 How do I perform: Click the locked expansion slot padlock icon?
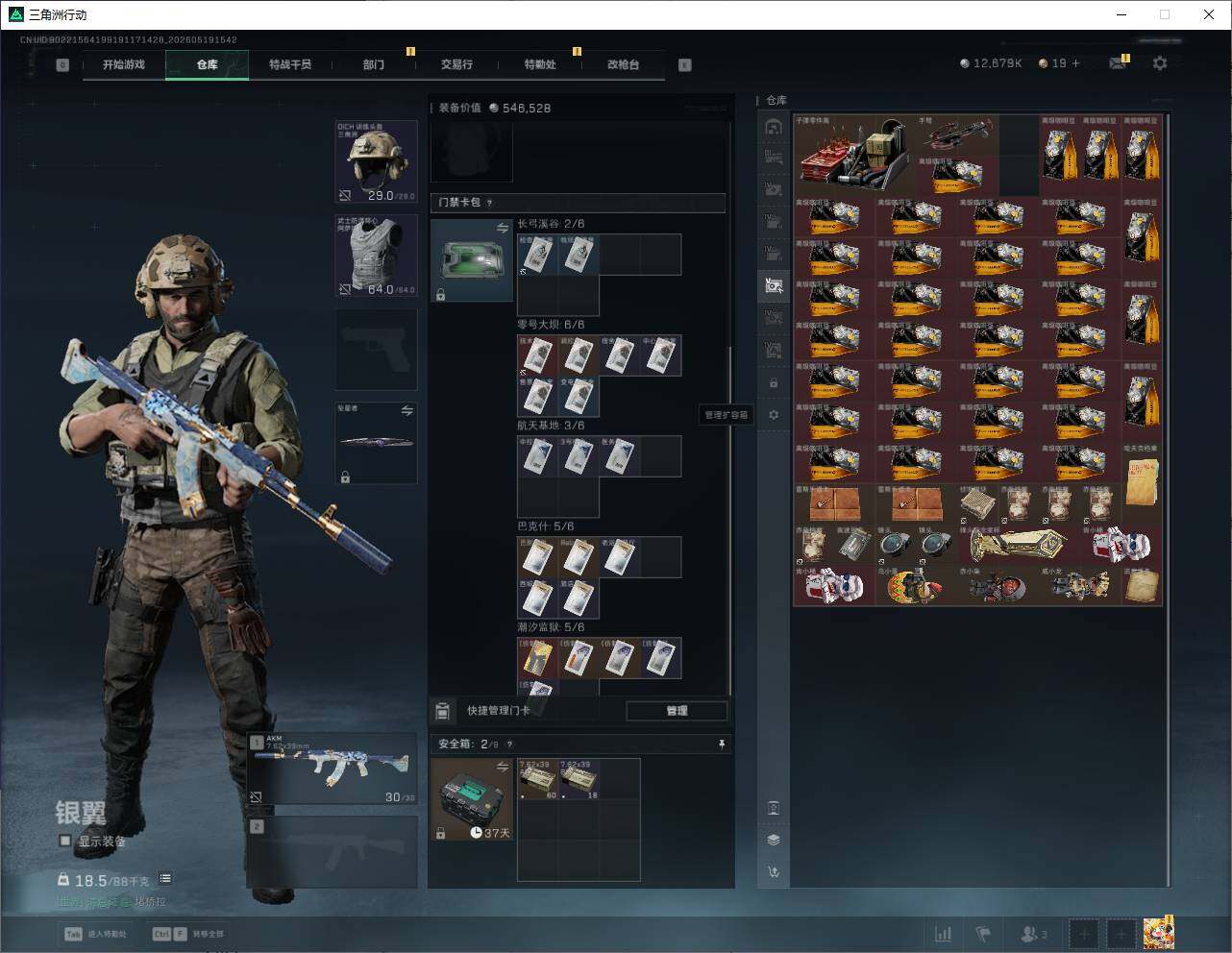tap(774, 383)
